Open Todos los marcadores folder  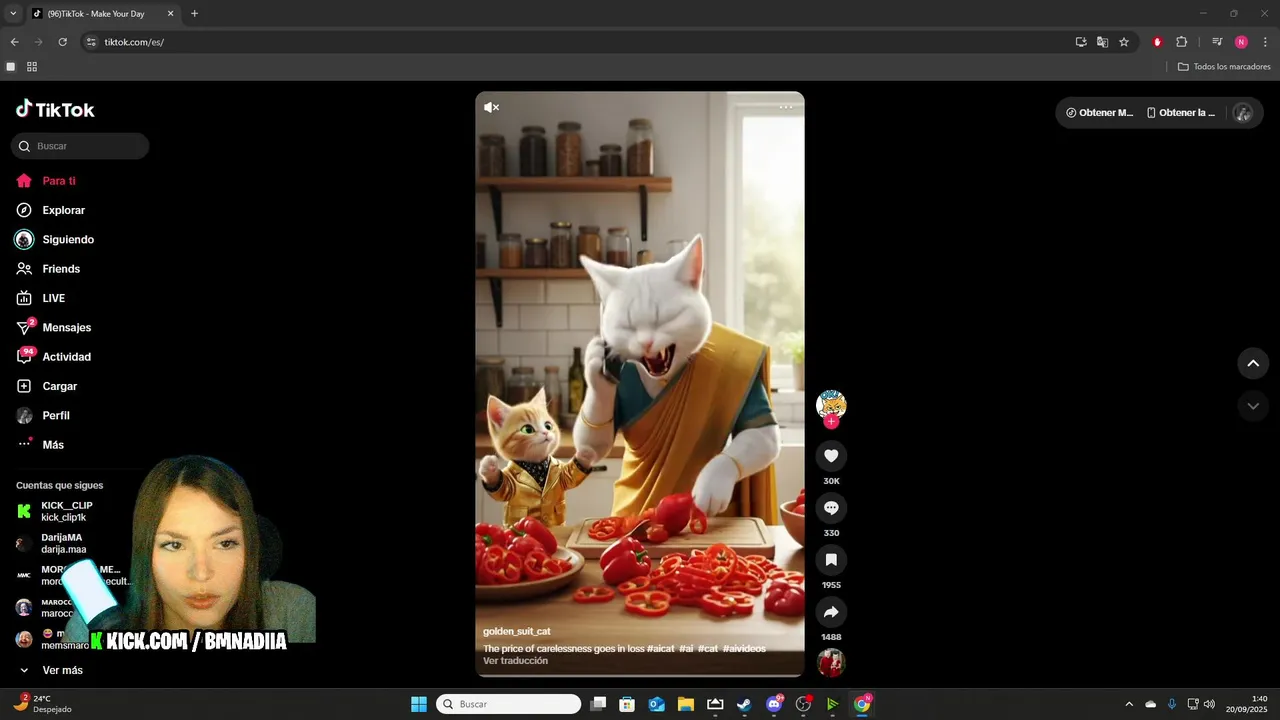[1224, 67]
